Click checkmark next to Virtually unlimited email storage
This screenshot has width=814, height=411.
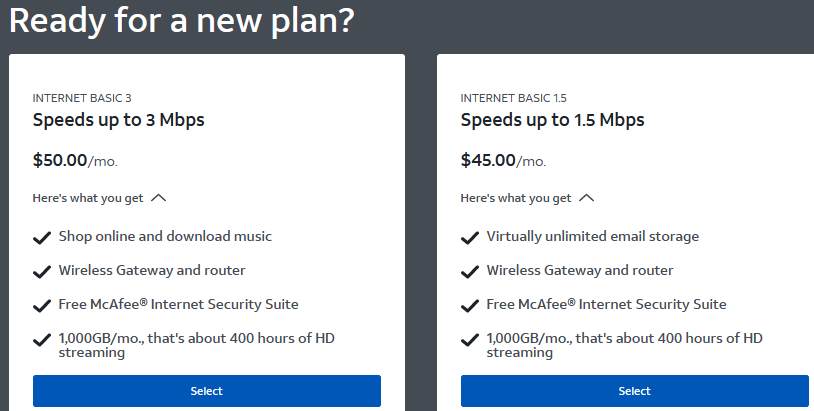coord(470,238)
